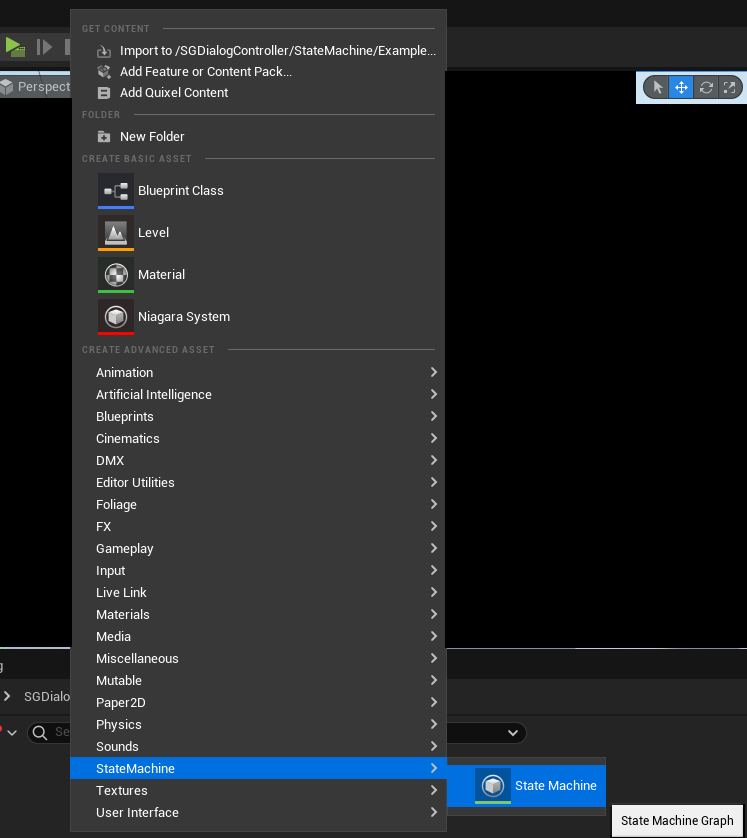
Task: Expand the Artificial Intelligence submenu
Action: 258,394
